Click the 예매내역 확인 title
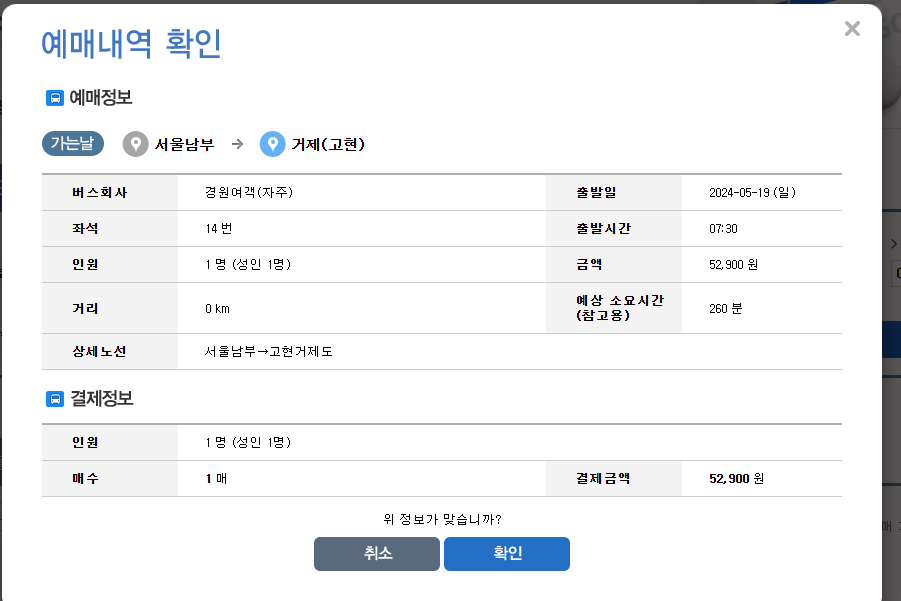 point(131,44)
